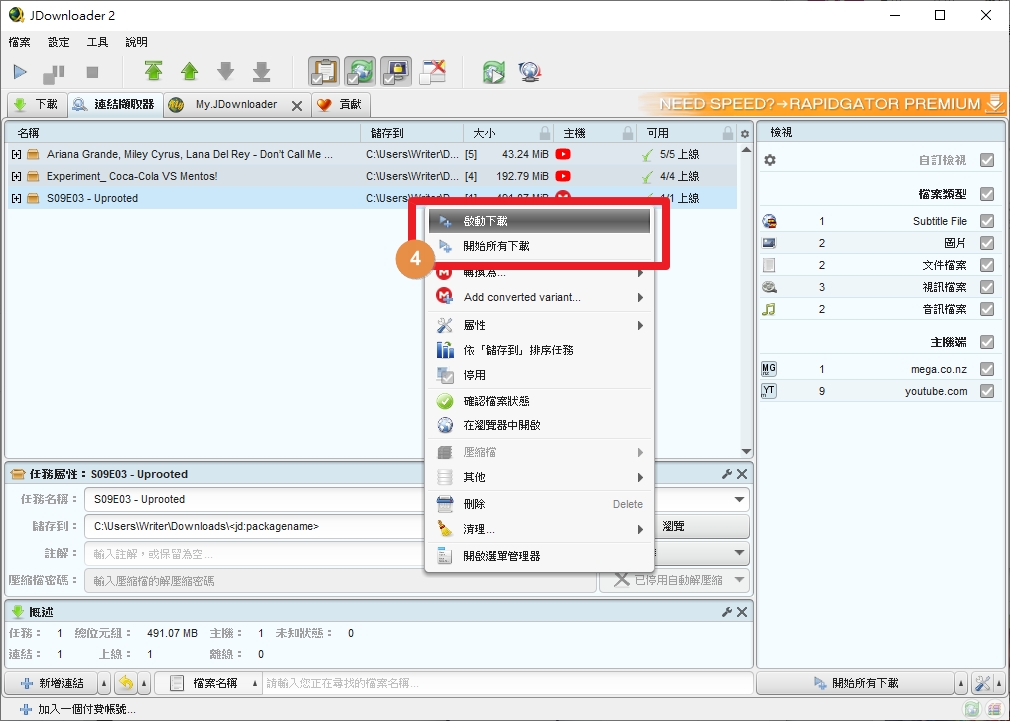Select 開始所有下載 in context menu
The width and height of the screenshot is (1010, 721).
point(539,246)
